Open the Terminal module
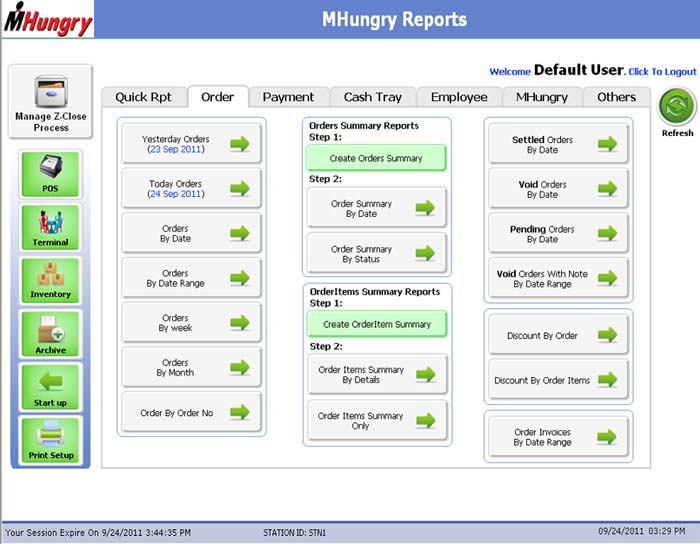Screen dimensions: 700x544 (50, 228)
